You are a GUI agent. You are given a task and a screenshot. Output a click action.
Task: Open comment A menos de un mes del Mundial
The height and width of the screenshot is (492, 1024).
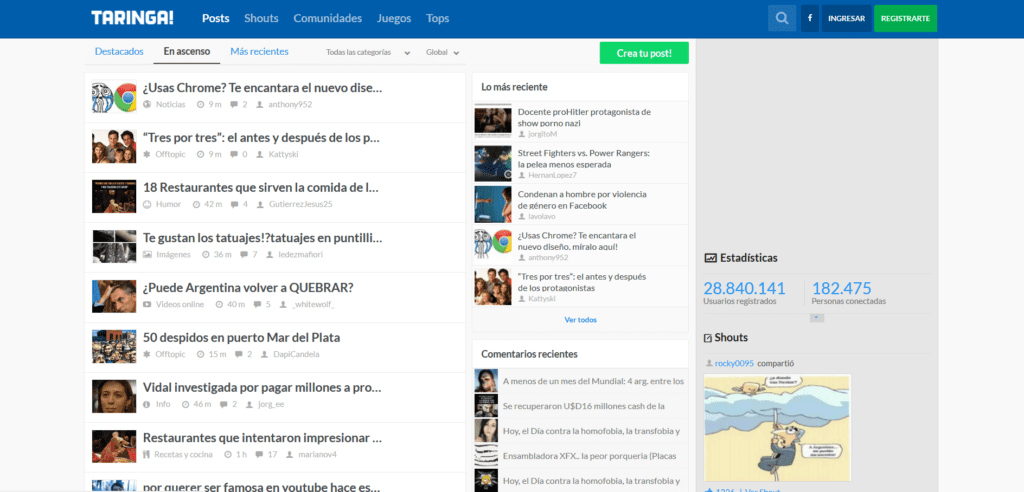pyautogui.click(x=593, y=381)
